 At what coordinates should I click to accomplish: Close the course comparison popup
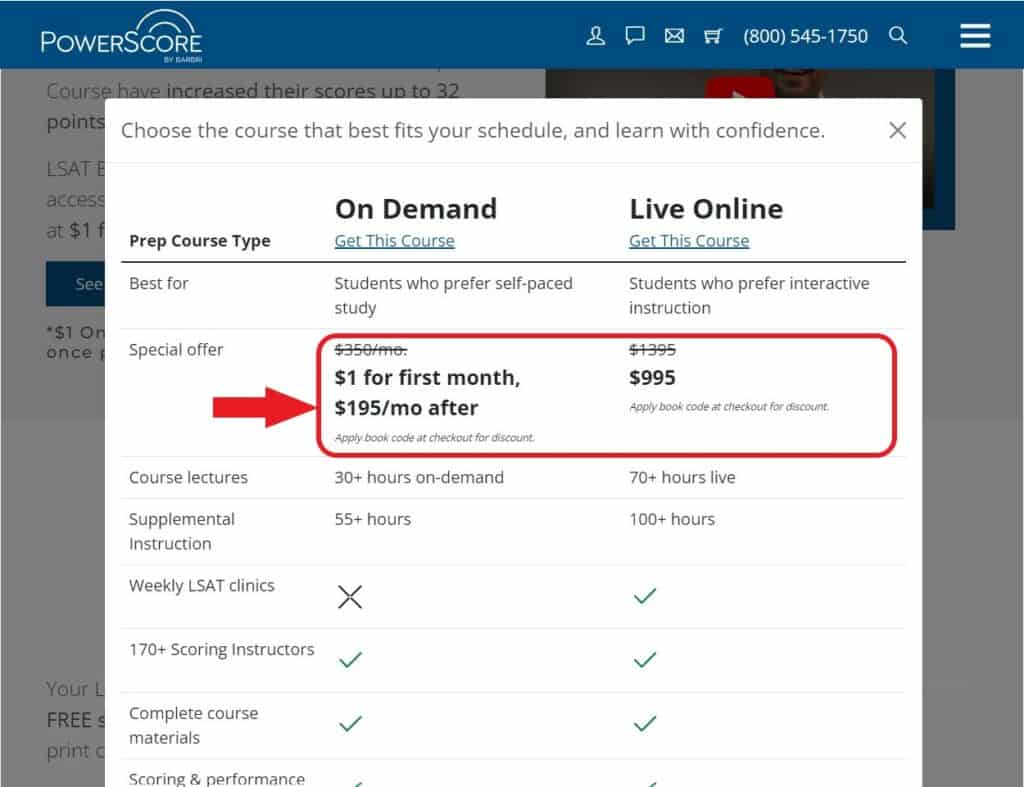897,130
